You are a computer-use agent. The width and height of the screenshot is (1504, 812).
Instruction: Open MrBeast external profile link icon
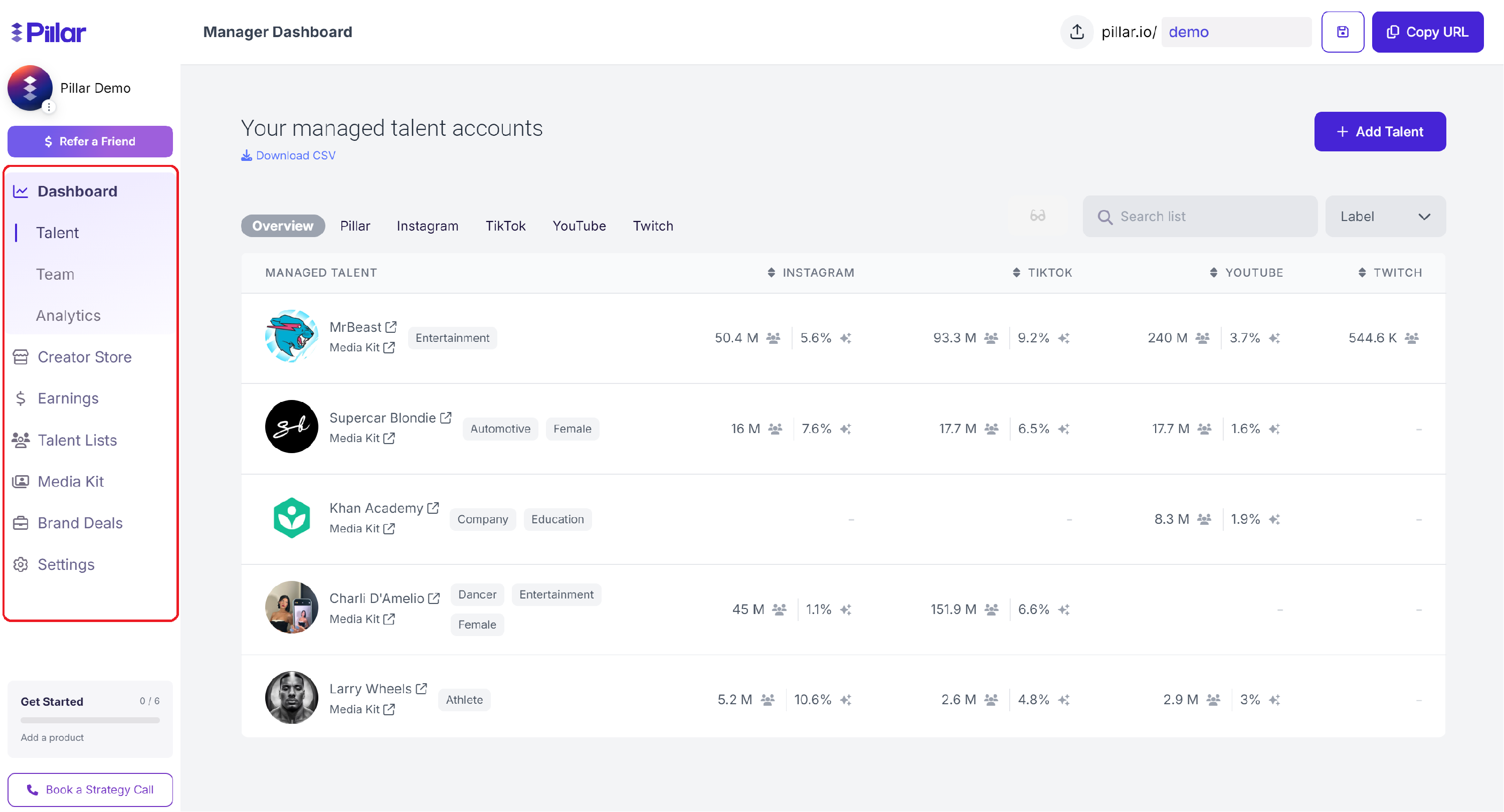pos(391,327)
